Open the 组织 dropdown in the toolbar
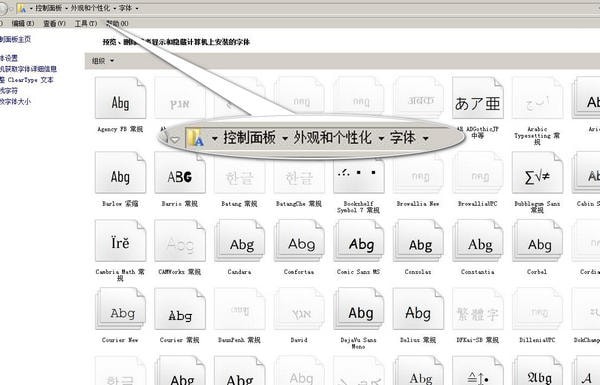Image resolution: width=600 pixels, height=385 pixels. point(103,60)
